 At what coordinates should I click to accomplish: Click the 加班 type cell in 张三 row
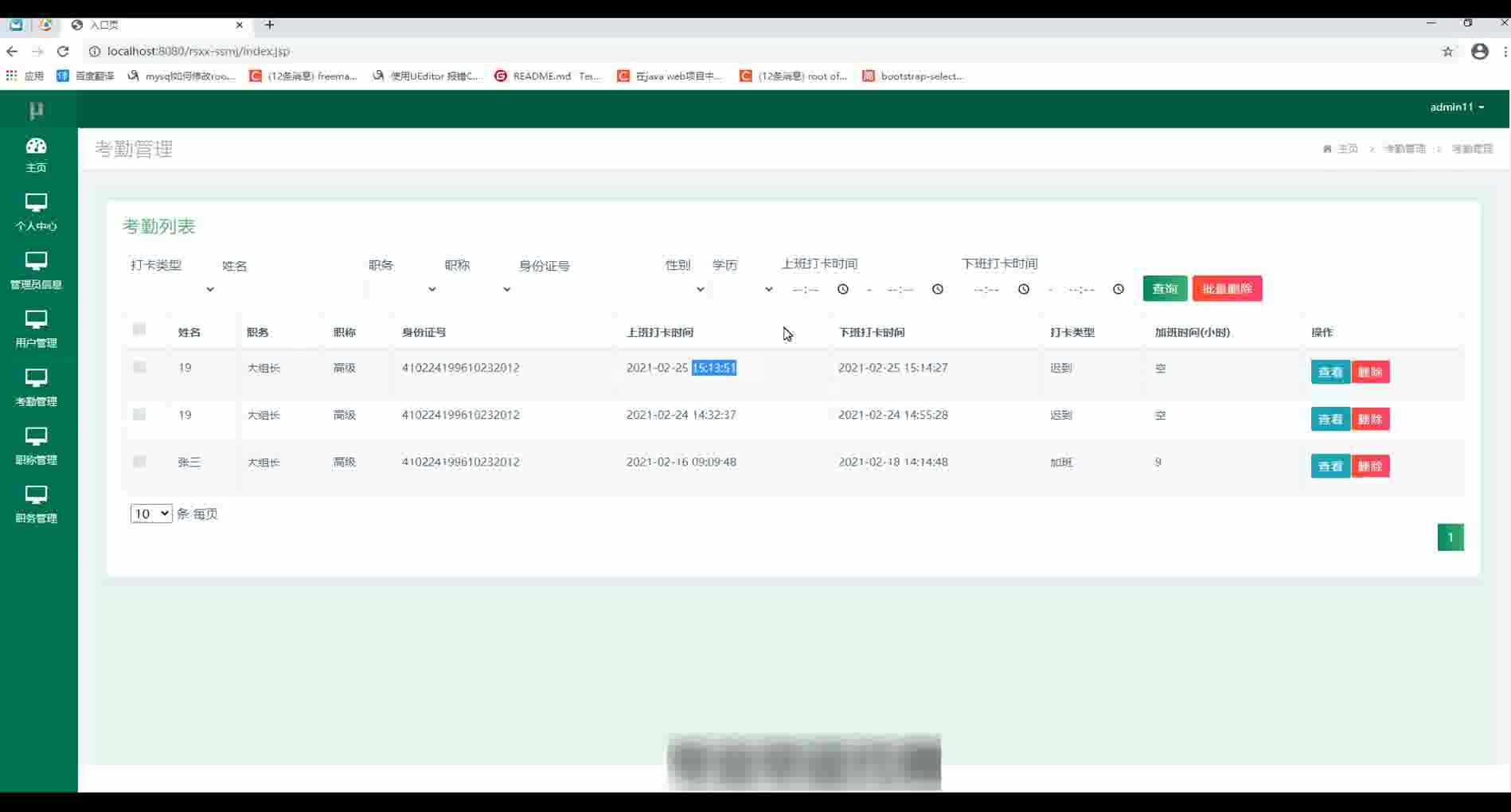click(x=1061, y=462)
